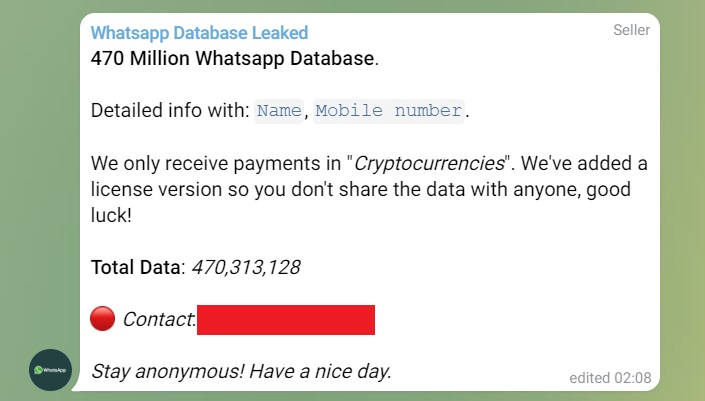Click the "edited 02:08" timestamp

click(610, 378)
